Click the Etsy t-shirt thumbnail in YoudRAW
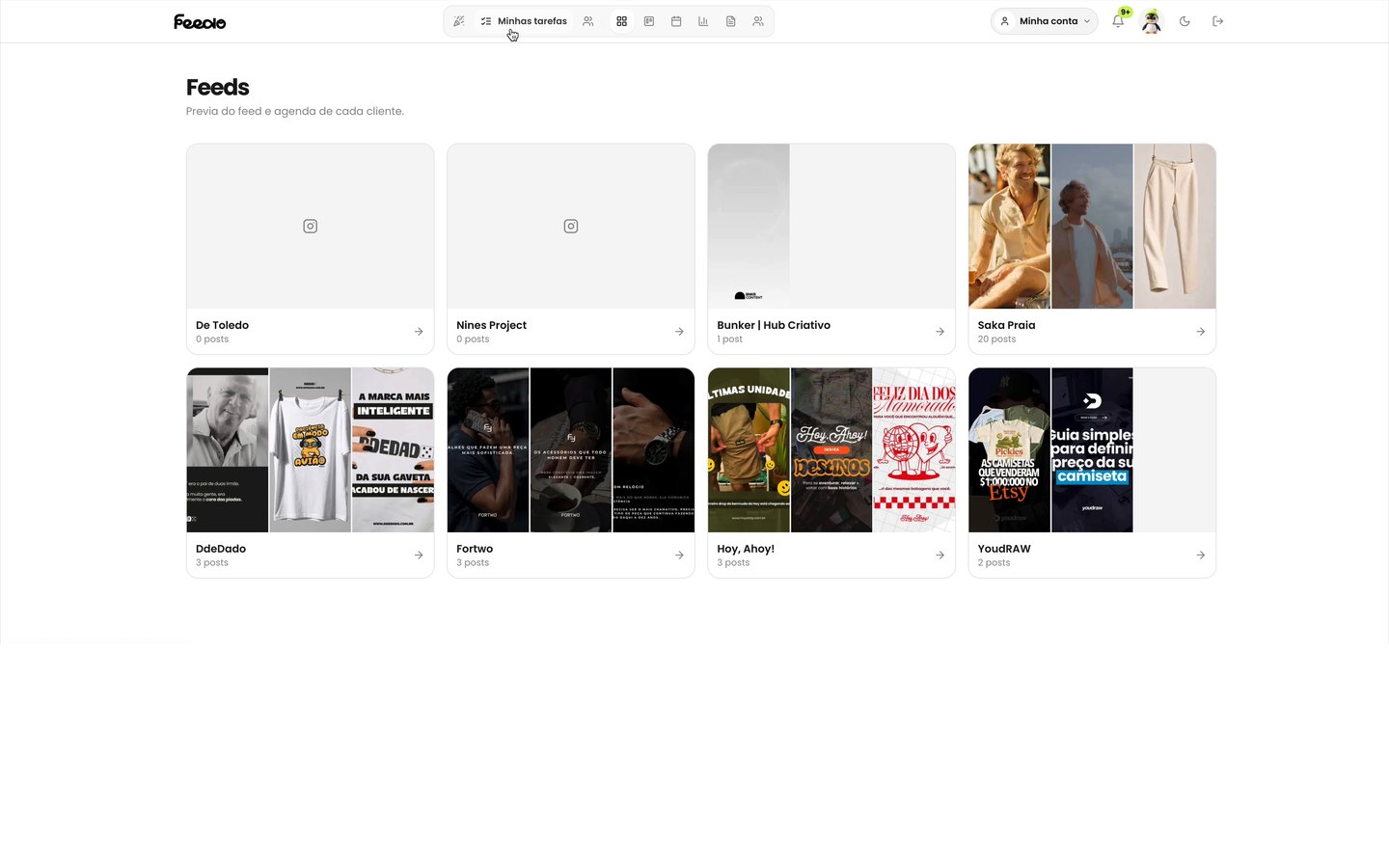The height and width of the screenshot is (868, 1389). 1010,450
